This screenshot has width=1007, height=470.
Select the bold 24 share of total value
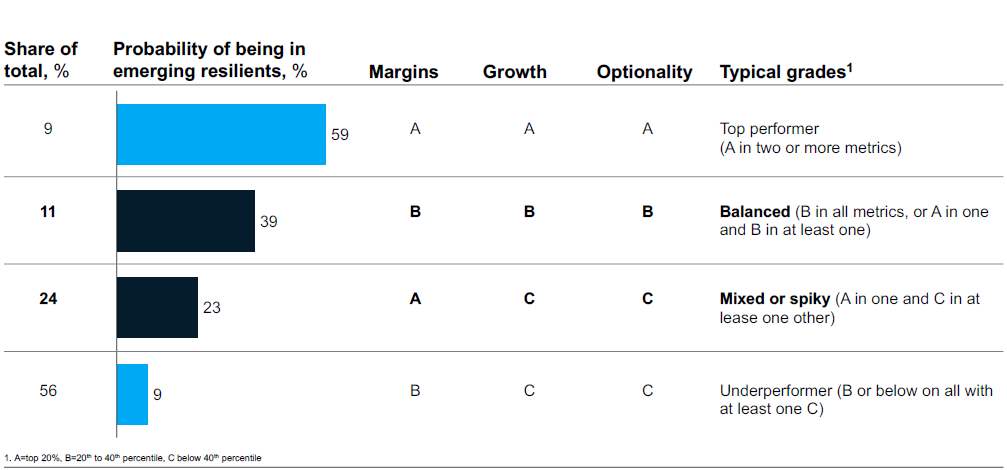coord(48,299)
